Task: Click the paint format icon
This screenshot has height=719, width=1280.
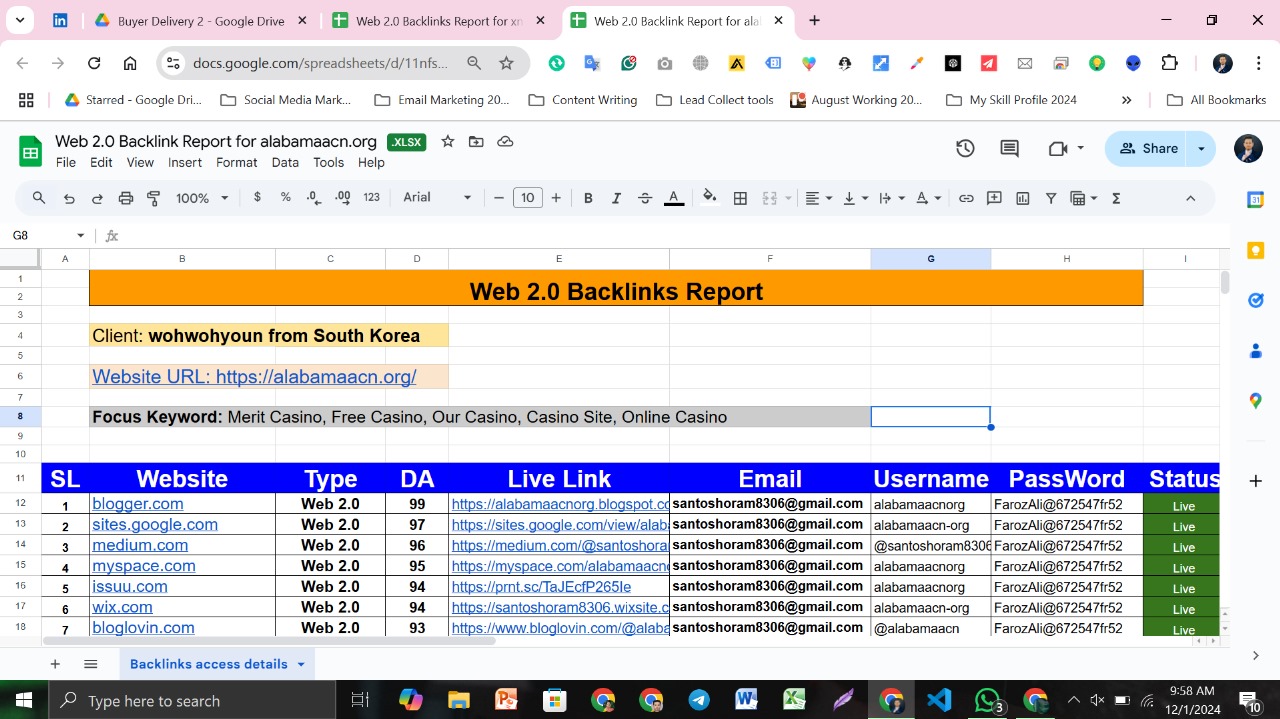Action: (x=154, y=198)
